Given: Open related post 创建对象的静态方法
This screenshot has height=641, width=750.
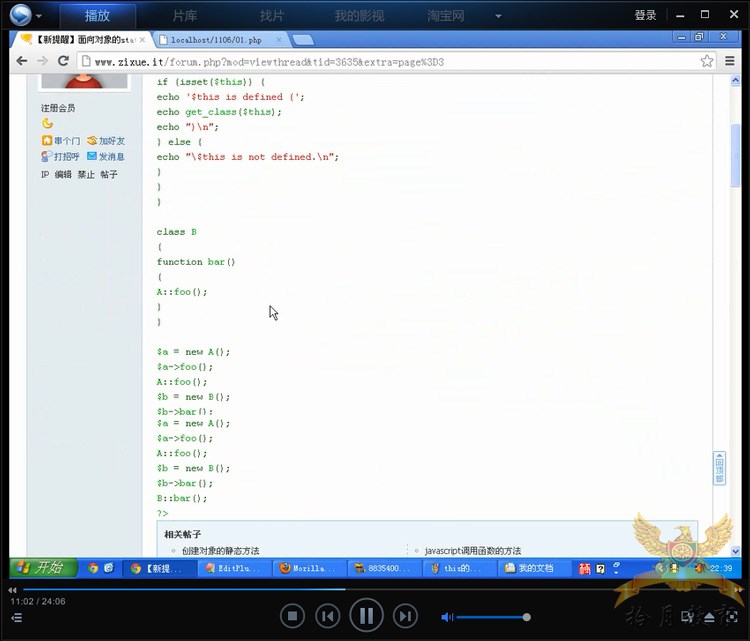Looking at the screenshot, I should [221, 551].
